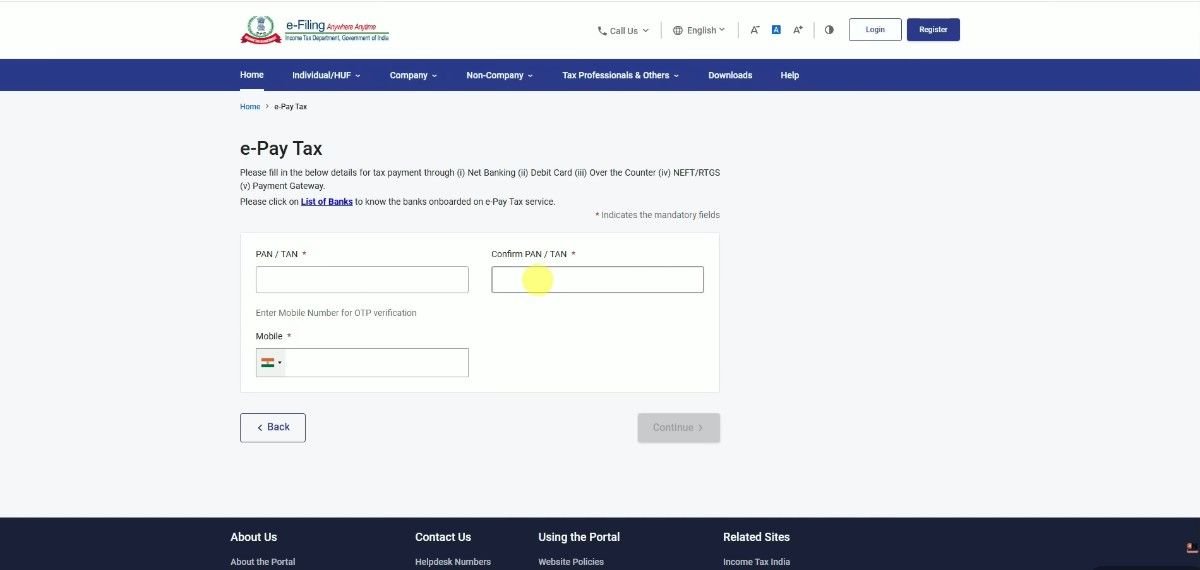The width and height of the screenshot is (1200, 570).
Task: Open the List of Banks link
Action: (x=326, y=202)
